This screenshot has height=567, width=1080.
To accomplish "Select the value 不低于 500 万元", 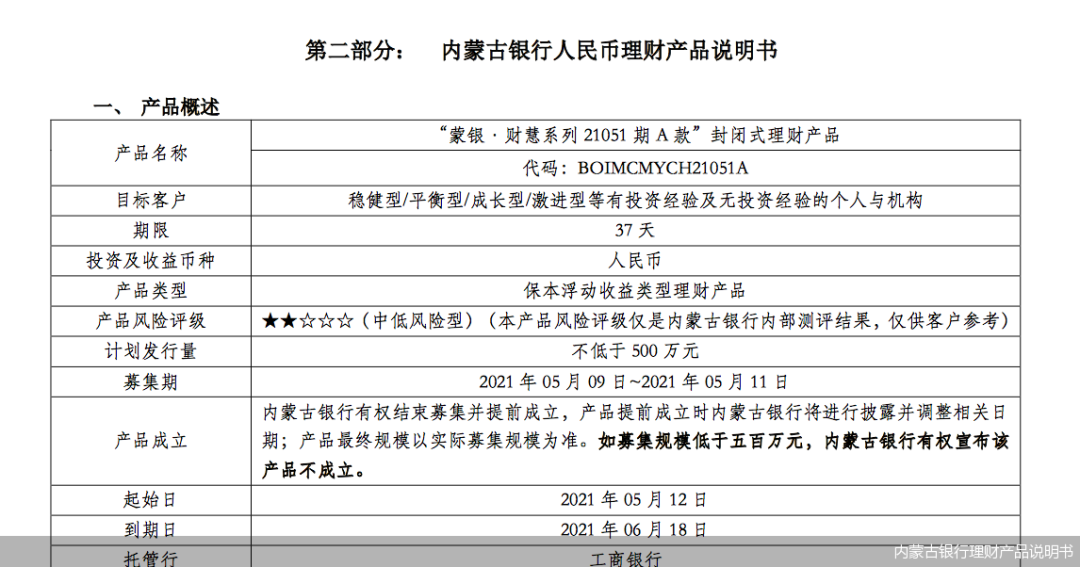I will (x=635, y=351).
